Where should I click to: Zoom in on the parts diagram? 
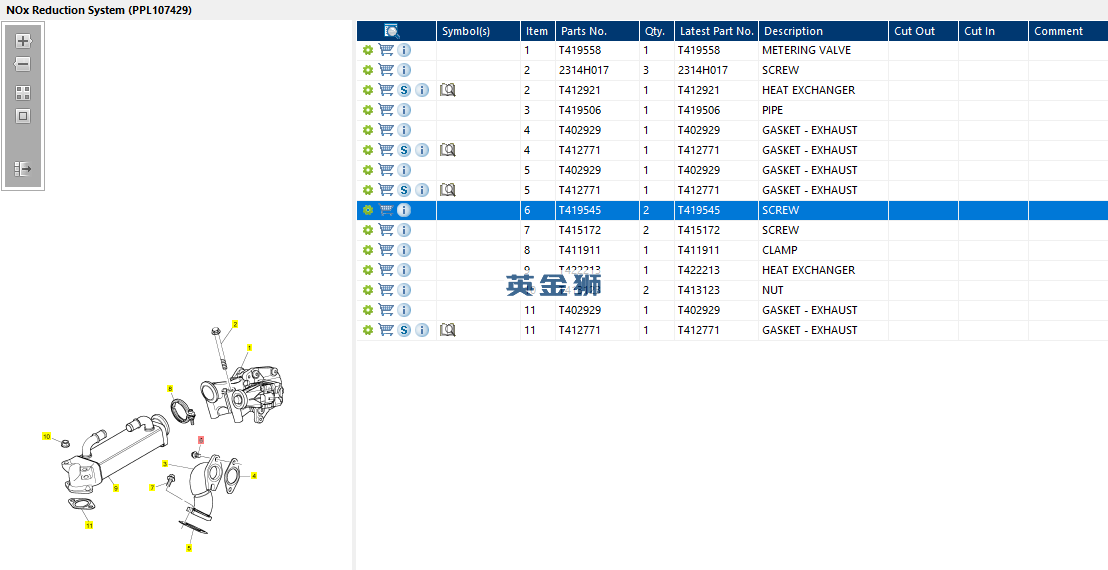[23, 41]
